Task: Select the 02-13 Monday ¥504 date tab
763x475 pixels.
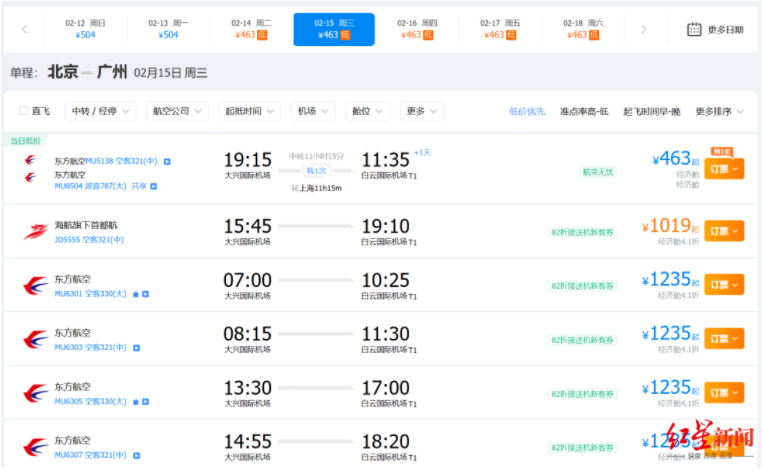Action: click(168, 29)
